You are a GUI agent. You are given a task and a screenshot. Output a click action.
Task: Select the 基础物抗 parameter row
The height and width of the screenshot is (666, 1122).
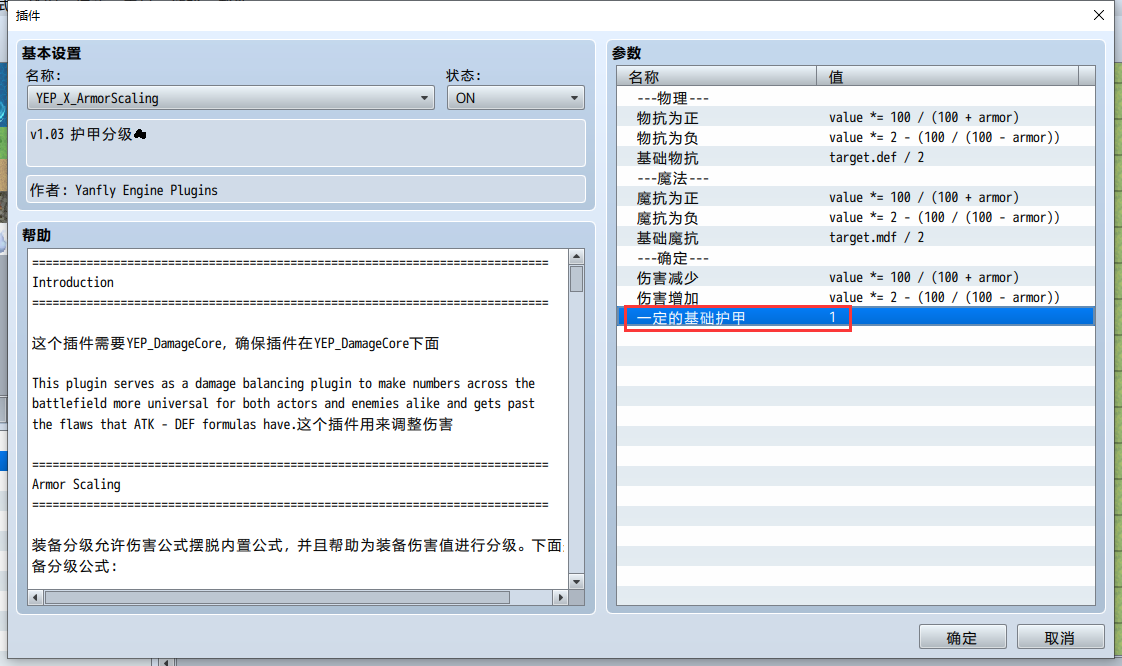pyautogui.click(x=856, y=157)
